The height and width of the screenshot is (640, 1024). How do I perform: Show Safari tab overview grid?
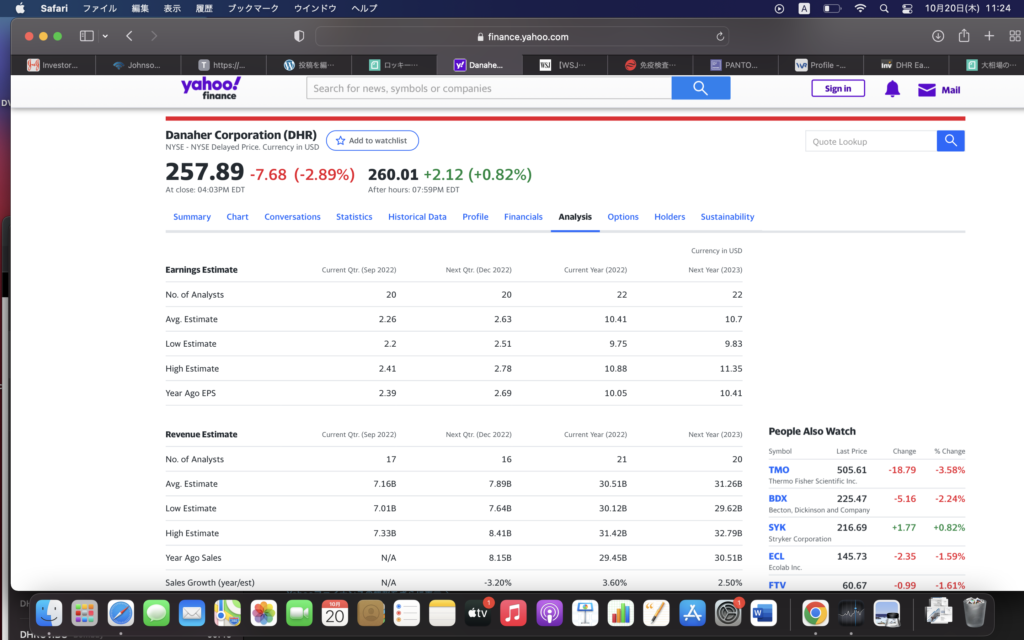(x=1014, y=36)
